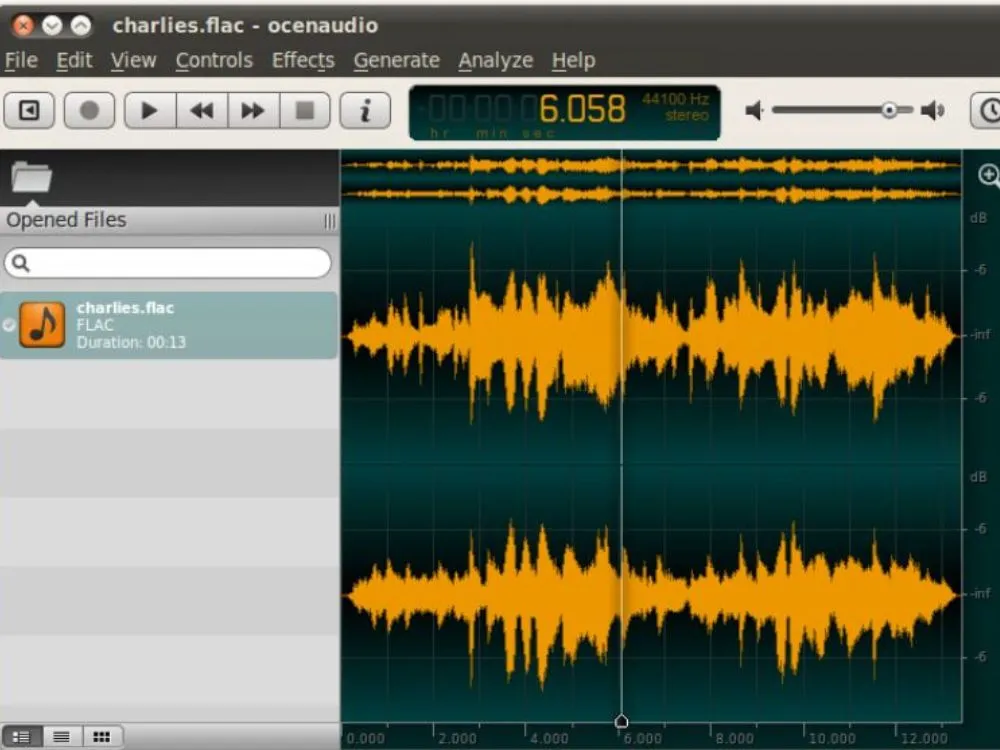Image resolution: width=1000 pixels, height=750 pixels.
Task: Switch file list to grid view
Action: pyautogui.click(x=101, y=736)
